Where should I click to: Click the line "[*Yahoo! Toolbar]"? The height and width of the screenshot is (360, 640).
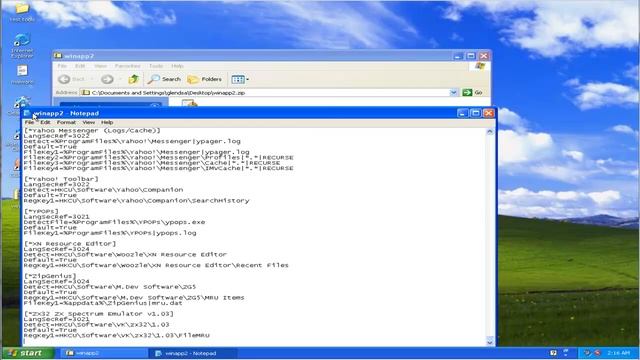(61, 179)
